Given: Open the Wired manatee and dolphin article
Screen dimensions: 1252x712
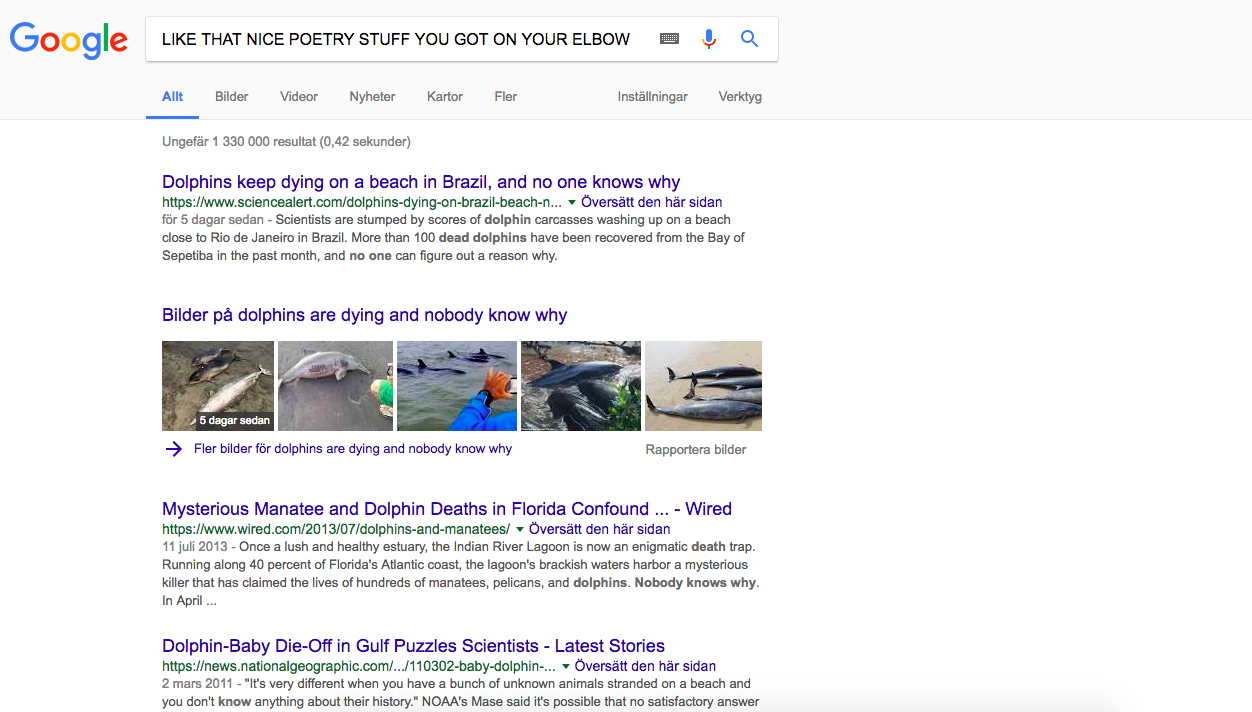Looking at the screenshot, I should coord(447,509).
